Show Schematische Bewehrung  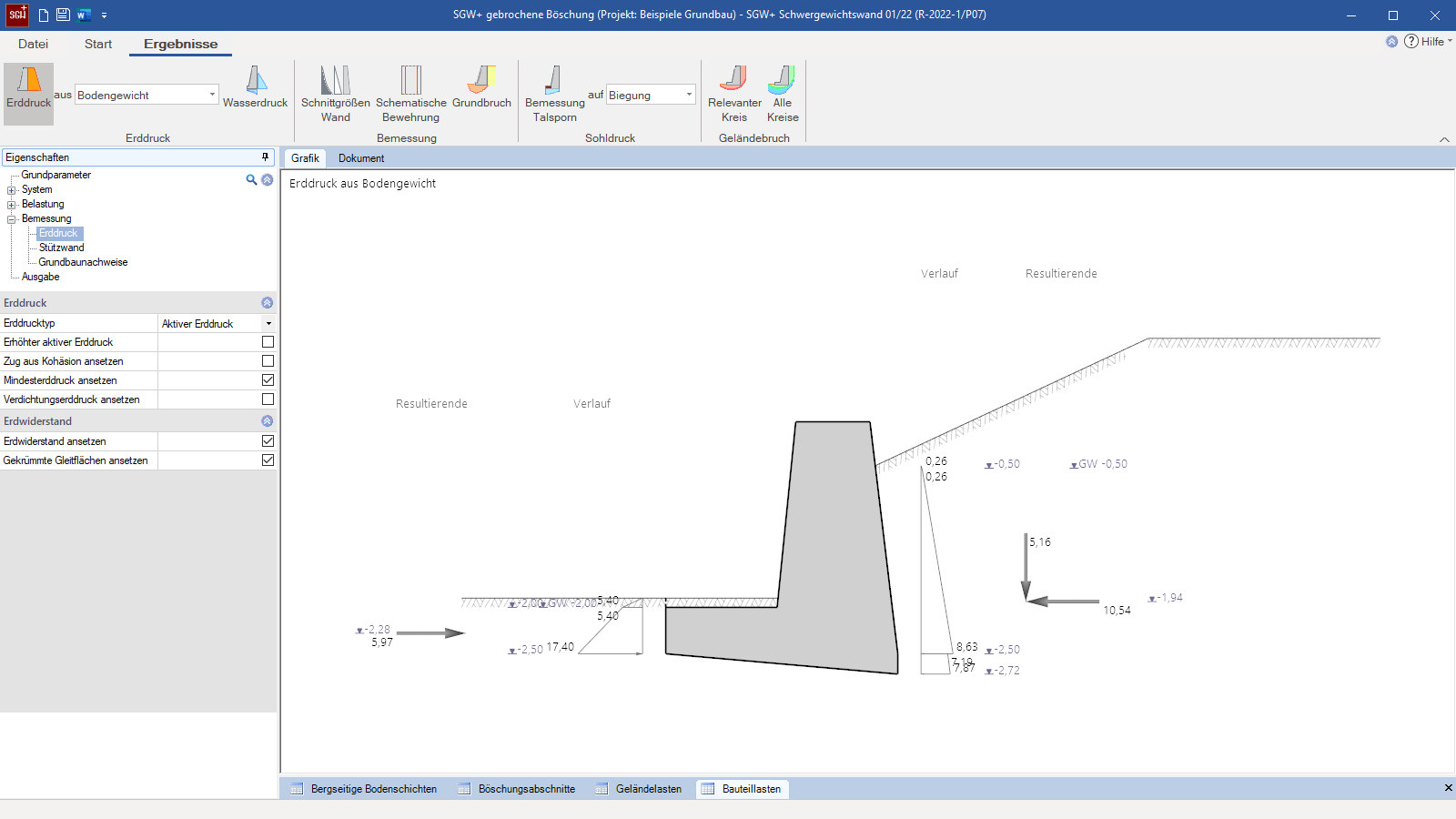point(411,94)
